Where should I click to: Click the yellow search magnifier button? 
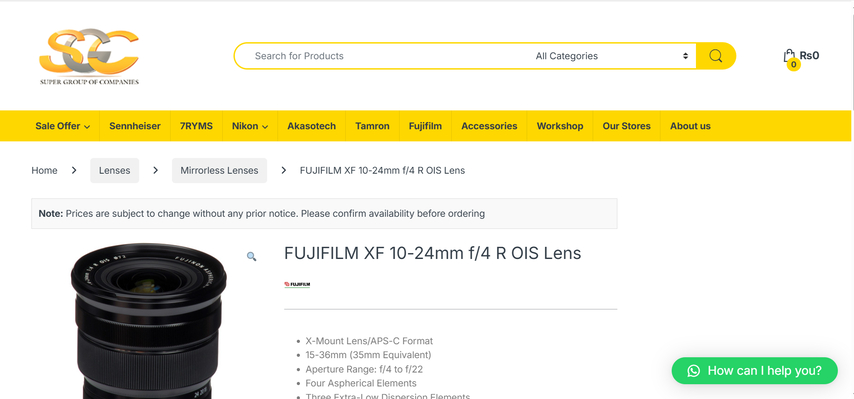(716, 56)
